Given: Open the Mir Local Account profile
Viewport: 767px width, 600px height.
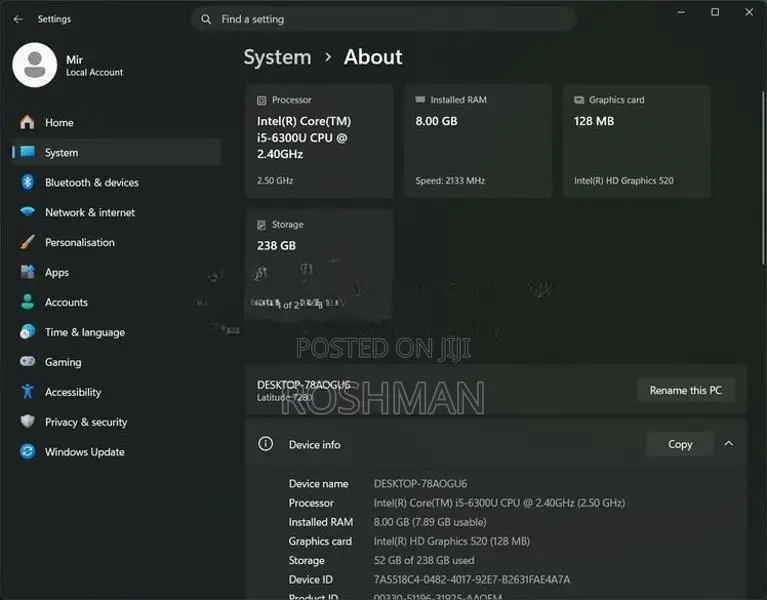Looking at the screenshot, I should (x=68, y=65).
